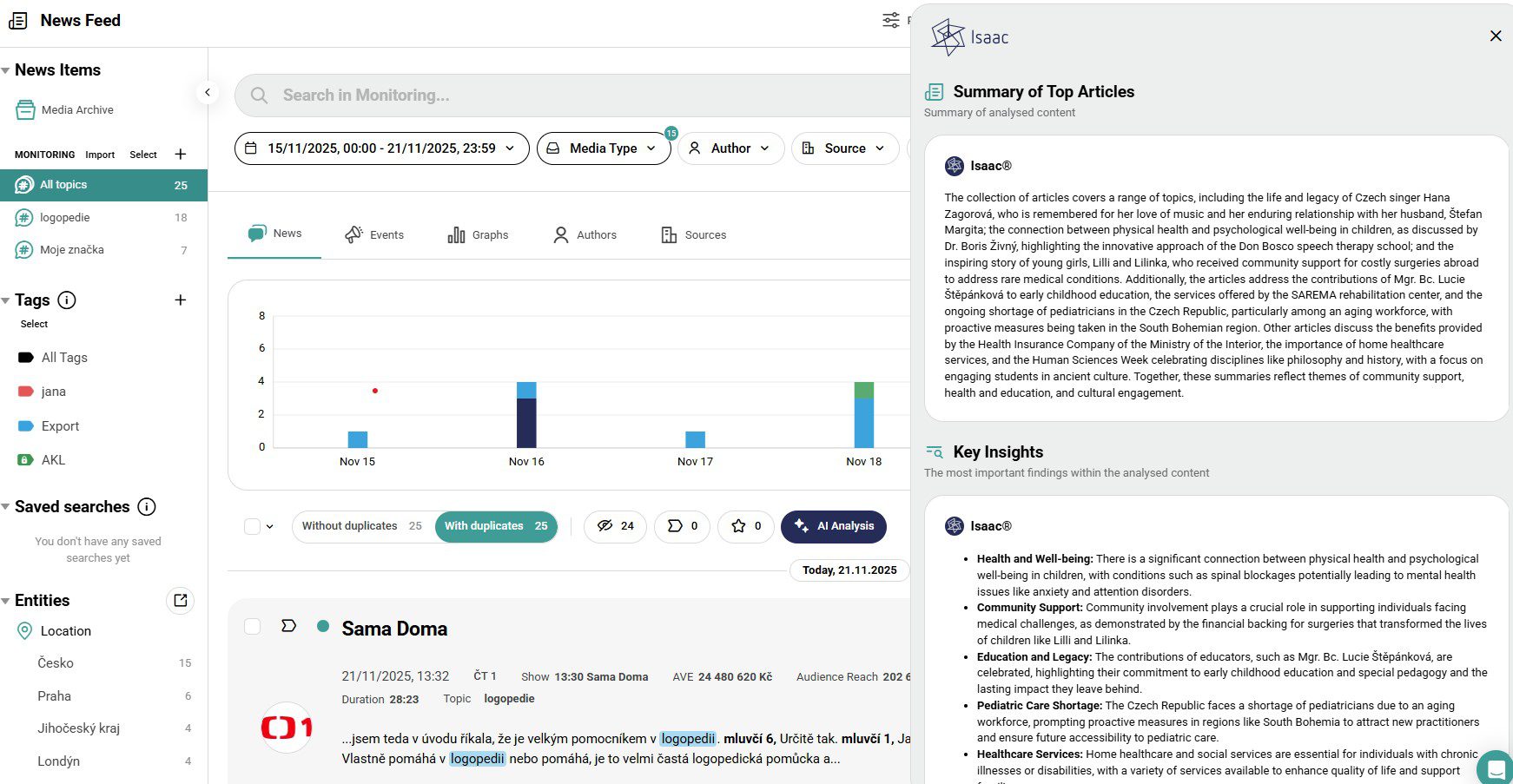Image resolution: width=1513 pixels, height=784 pixels.
Task: Click the chat bubble icon in corner
Action: point(1496,768)
